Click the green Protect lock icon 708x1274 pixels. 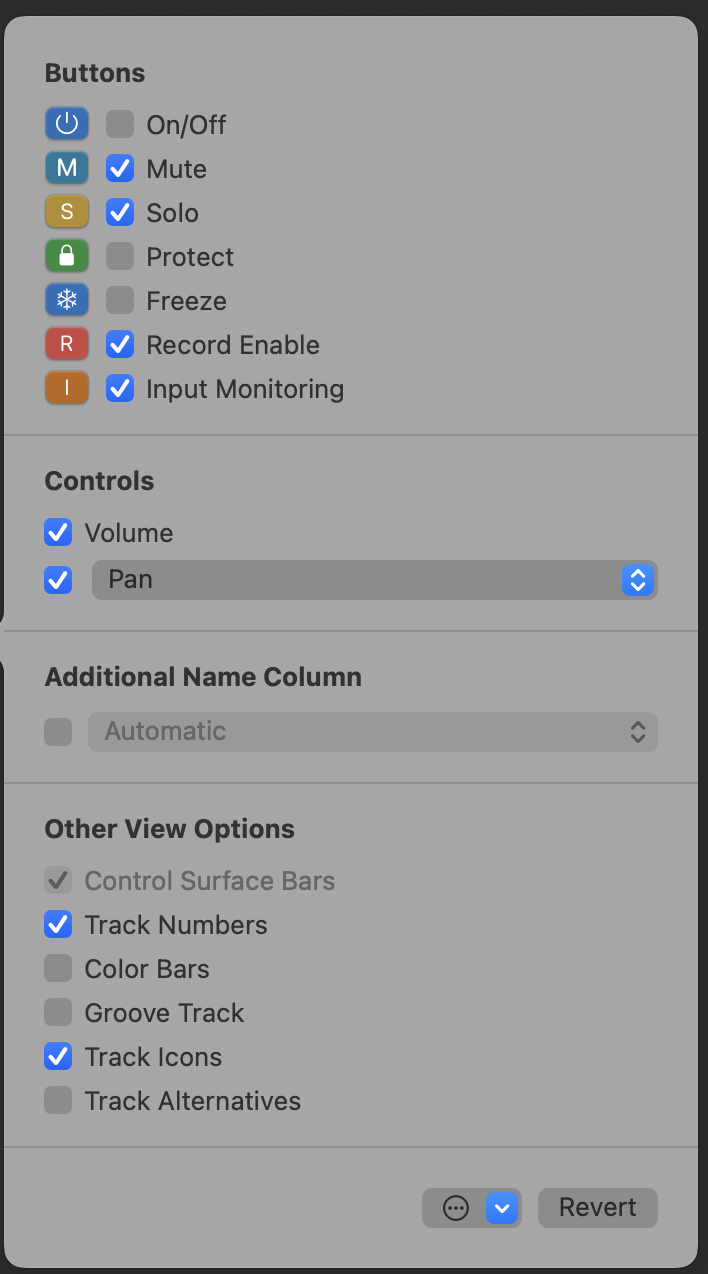(x=67, y=256)
